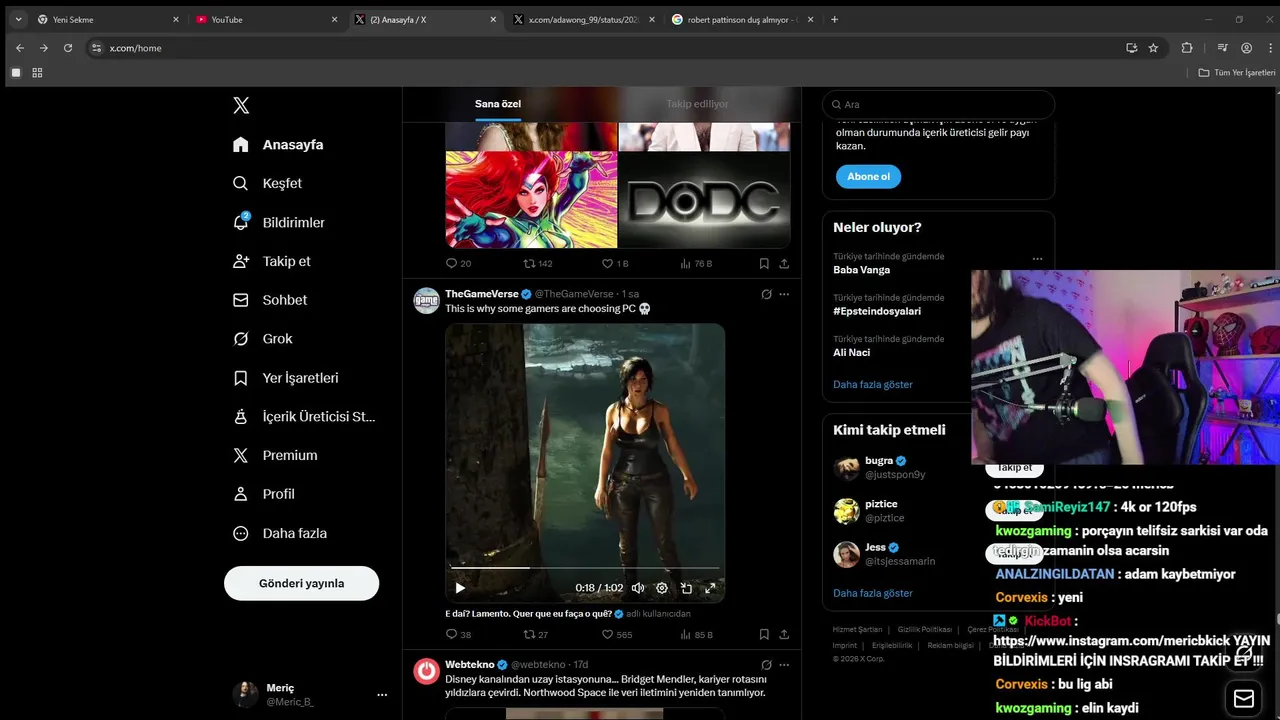Screen dimensions: 1280x720
Task: Bookmark this page star icon
Action: [1153, 48]
